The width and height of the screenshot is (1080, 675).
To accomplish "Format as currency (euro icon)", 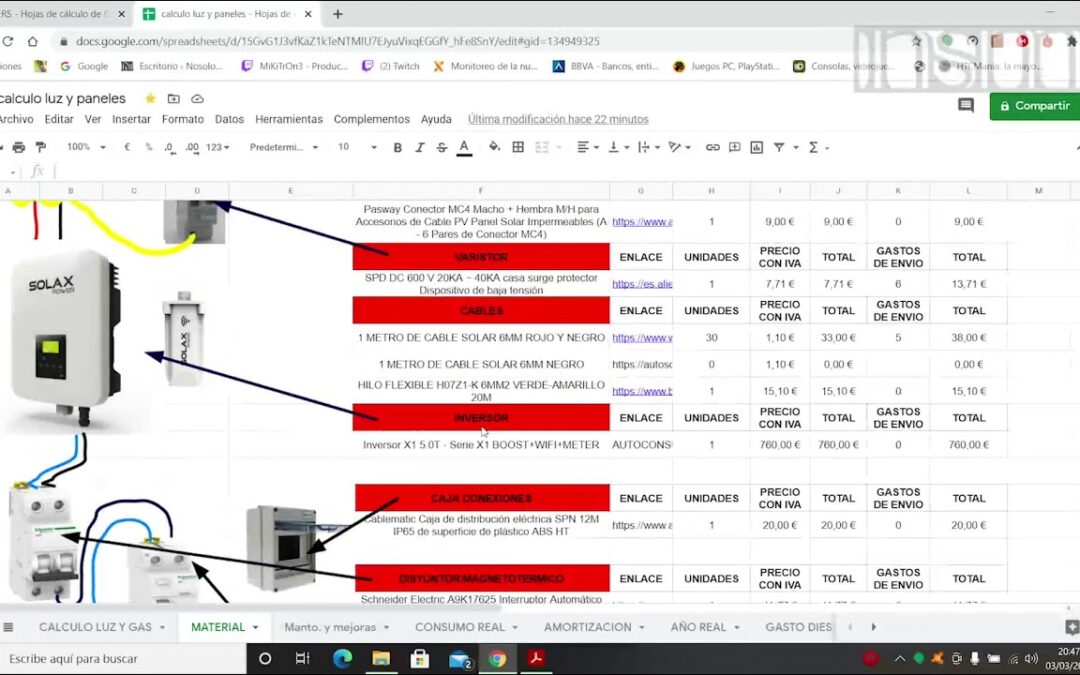I will 127,147.
